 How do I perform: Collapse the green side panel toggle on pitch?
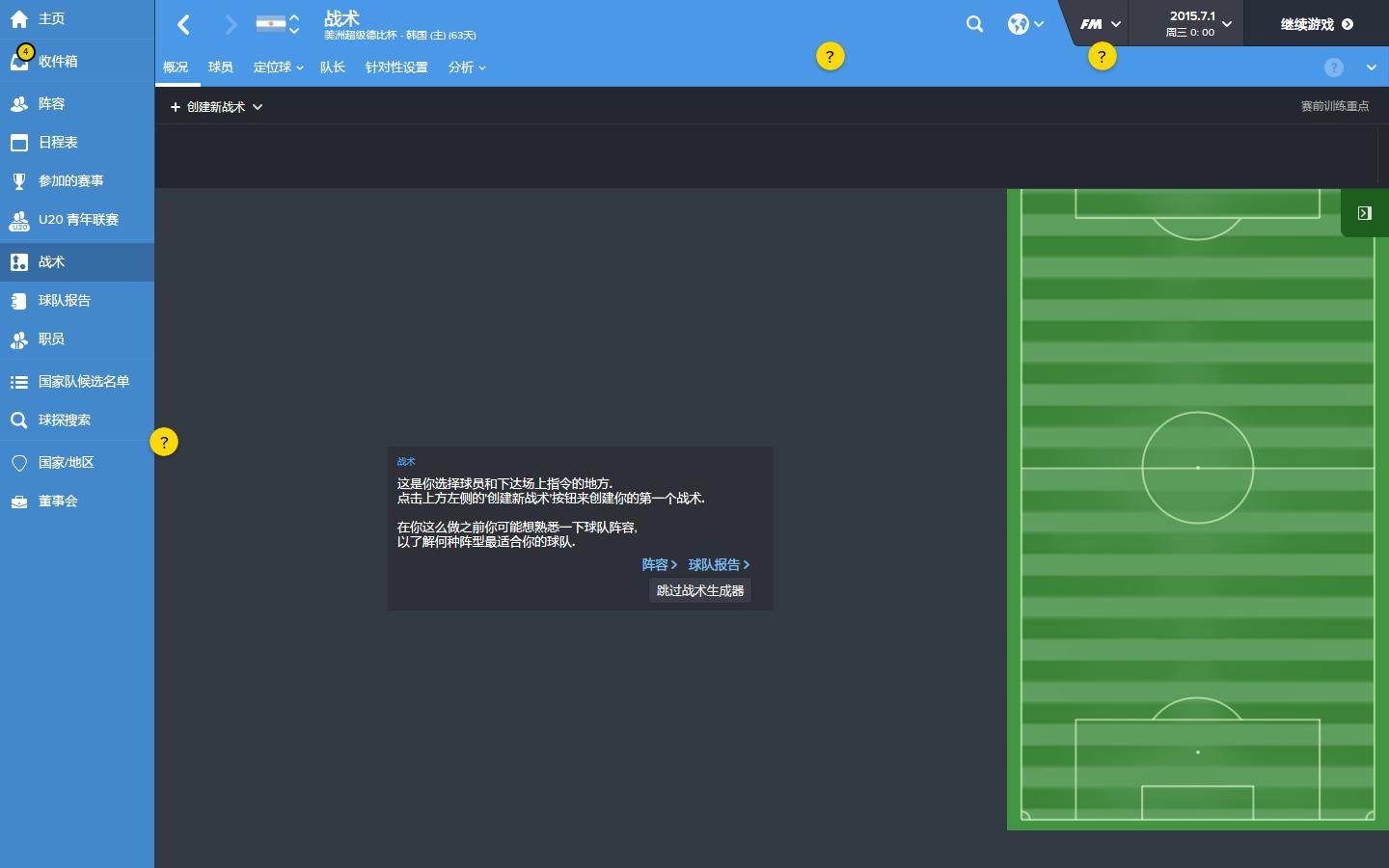[x=1364, y=213]
